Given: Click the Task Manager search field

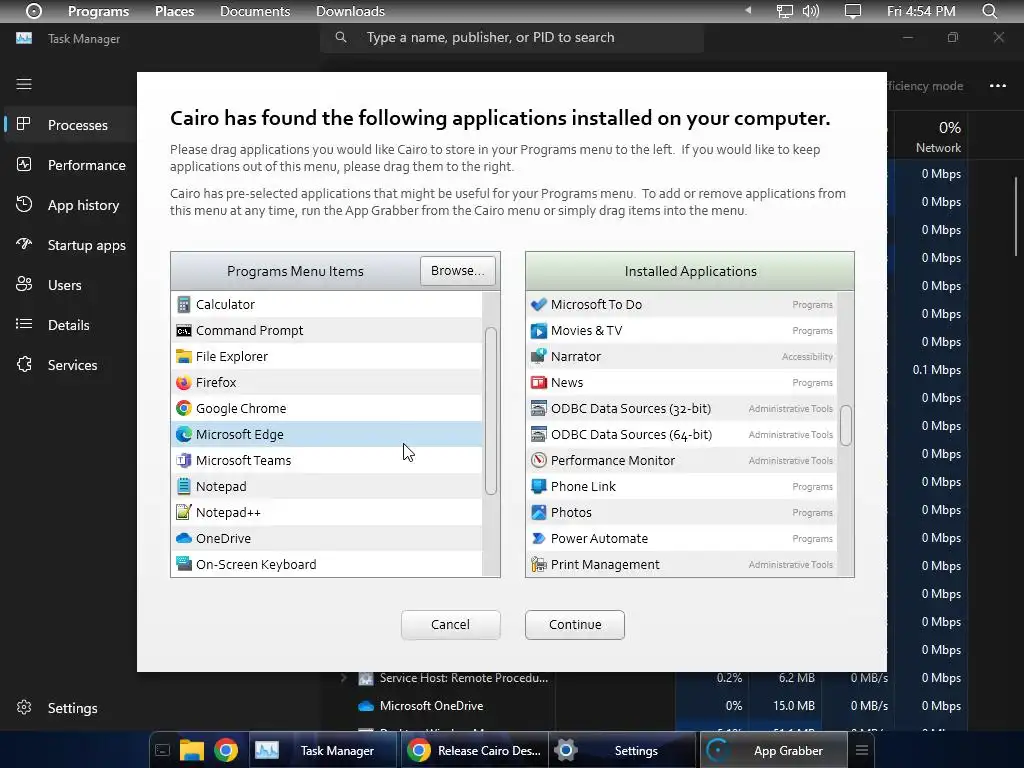Looking at the screenshot, I should (x=512, y=38).
